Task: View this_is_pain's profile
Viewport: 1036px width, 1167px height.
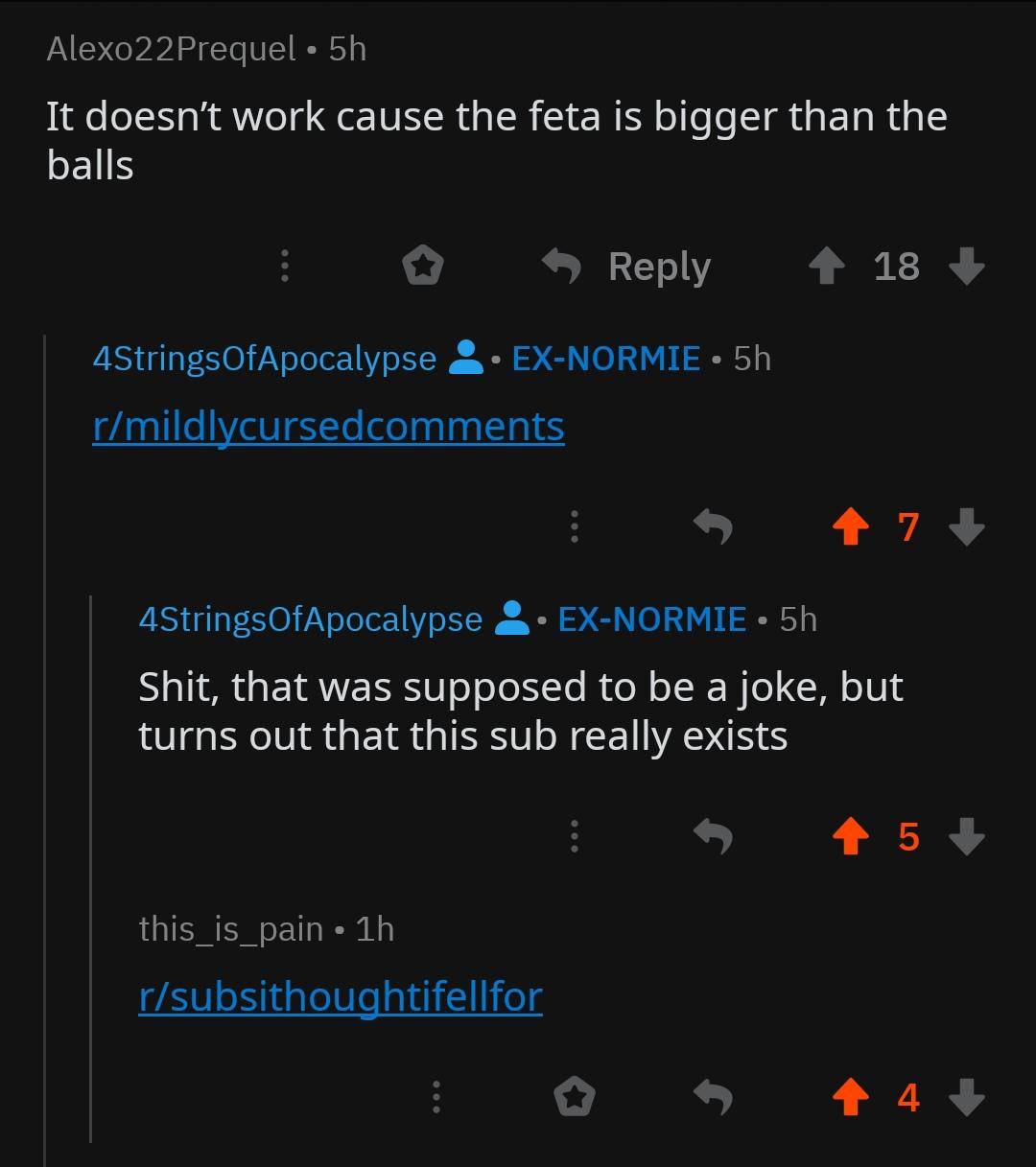Action: pos(230,928)
